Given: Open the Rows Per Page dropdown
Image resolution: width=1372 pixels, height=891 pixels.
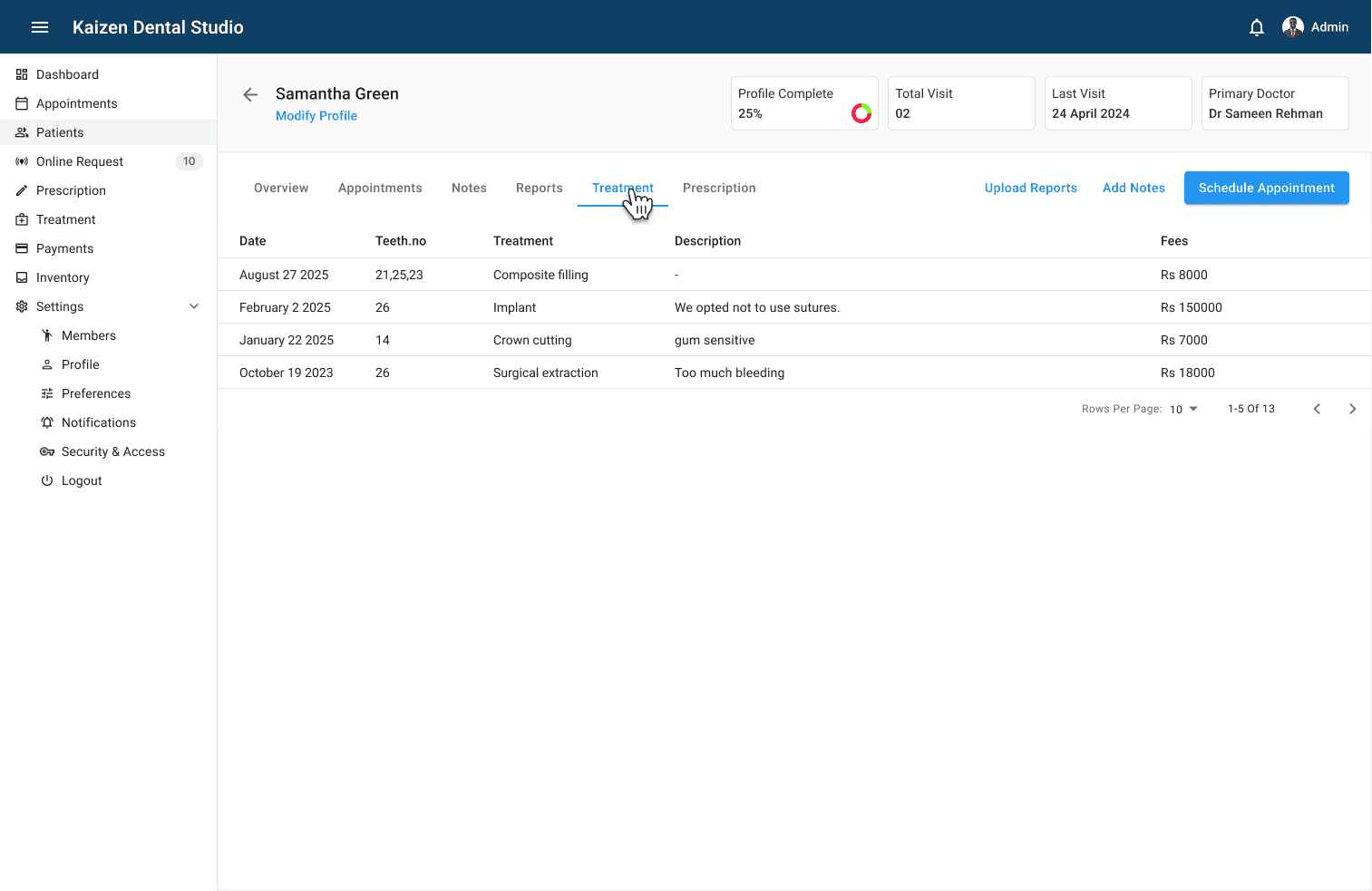Looking at the screenshot, I should [x=1183, y=409].
